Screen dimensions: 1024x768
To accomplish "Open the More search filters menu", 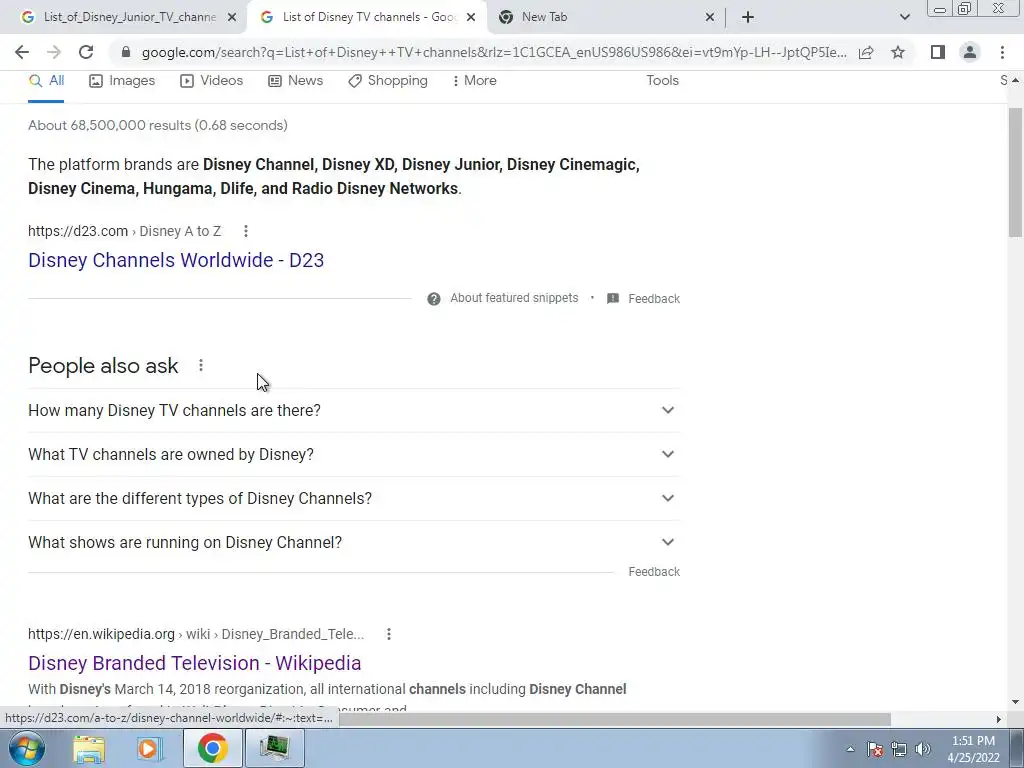I will pos(475,80).
